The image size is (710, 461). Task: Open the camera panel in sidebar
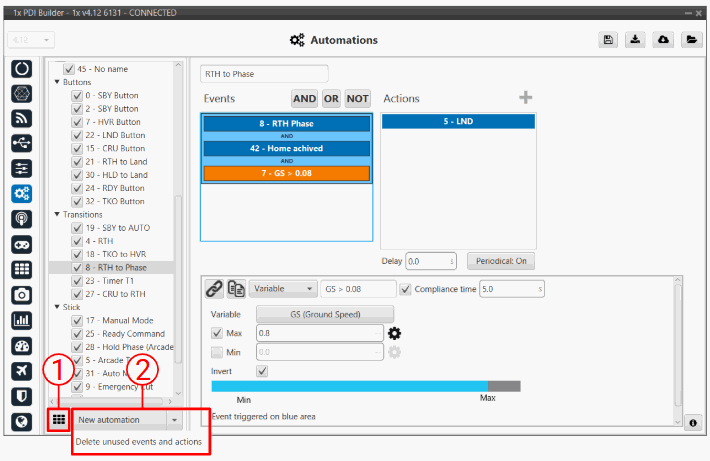21,295
